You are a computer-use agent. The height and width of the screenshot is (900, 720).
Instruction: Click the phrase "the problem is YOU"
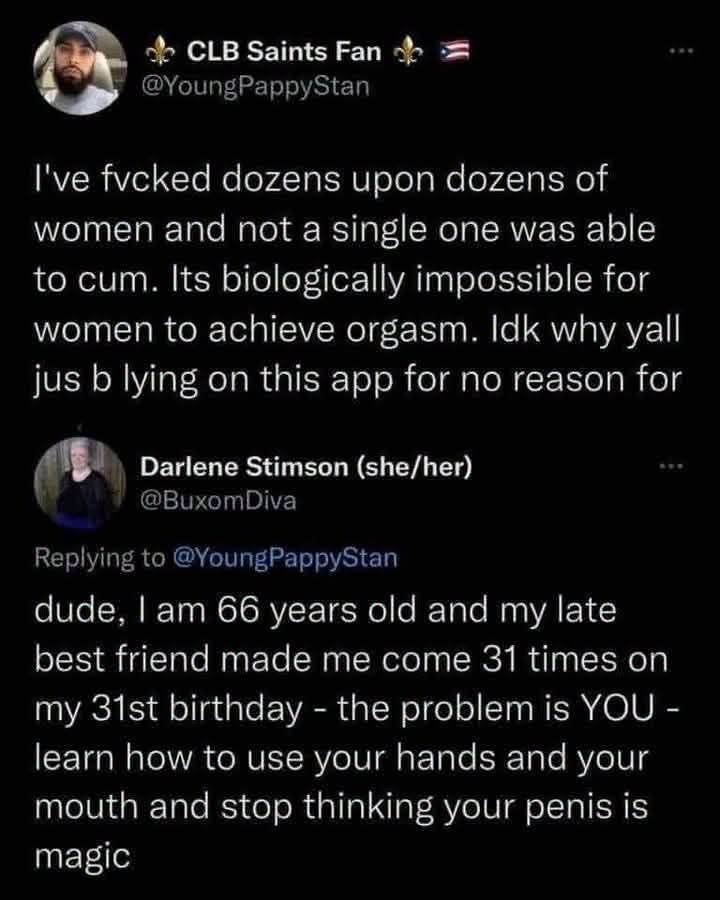click(x=496, y=708)
